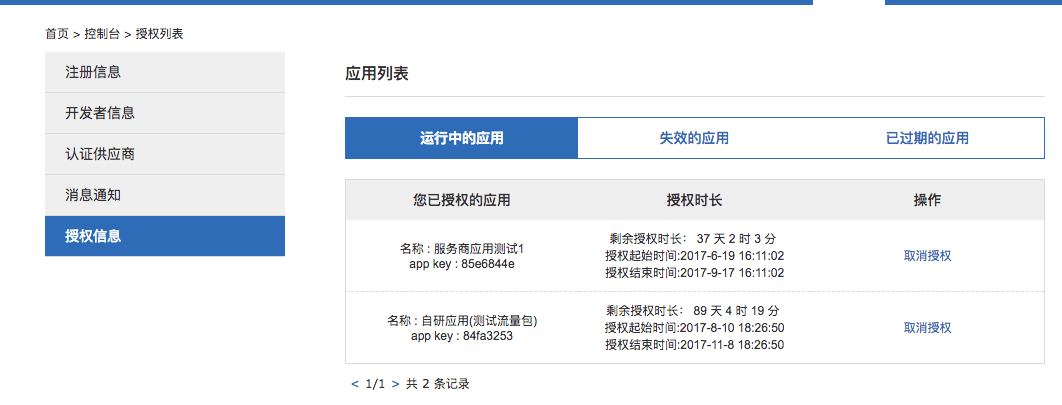Click the 授权列表 breadcrumb item

click(x=159, y=34)
